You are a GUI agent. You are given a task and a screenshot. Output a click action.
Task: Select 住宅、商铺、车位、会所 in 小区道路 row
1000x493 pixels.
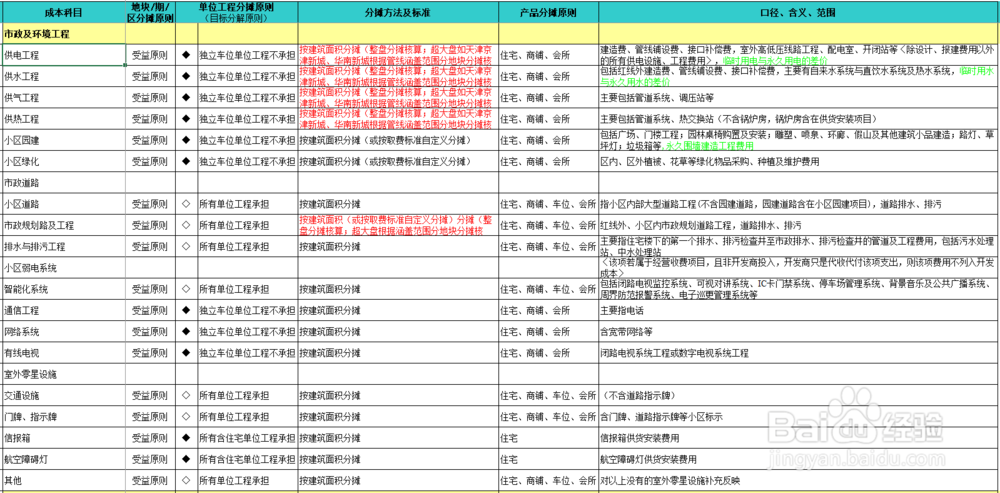point(548,204)
